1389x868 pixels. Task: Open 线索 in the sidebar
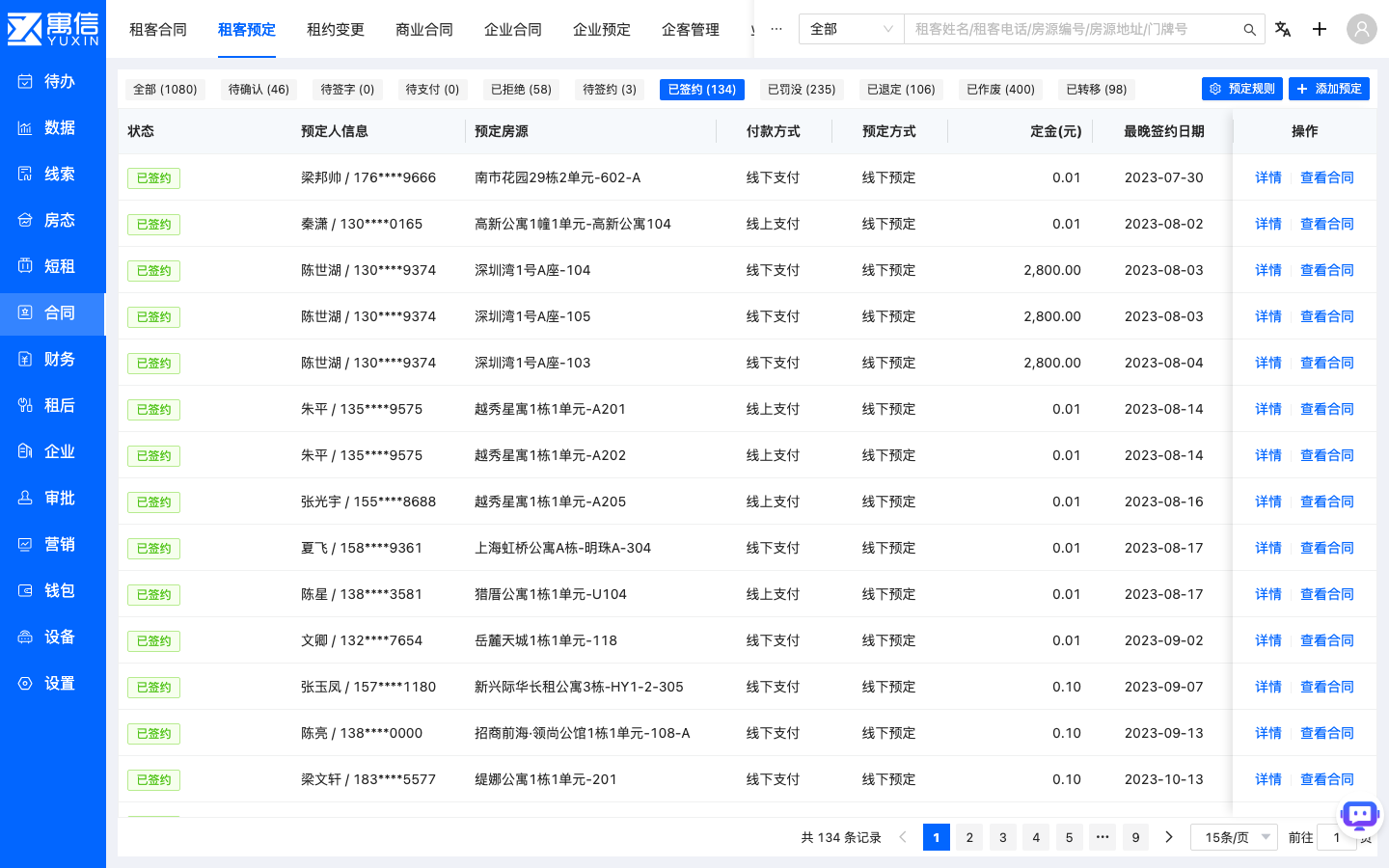click(52, 174)
